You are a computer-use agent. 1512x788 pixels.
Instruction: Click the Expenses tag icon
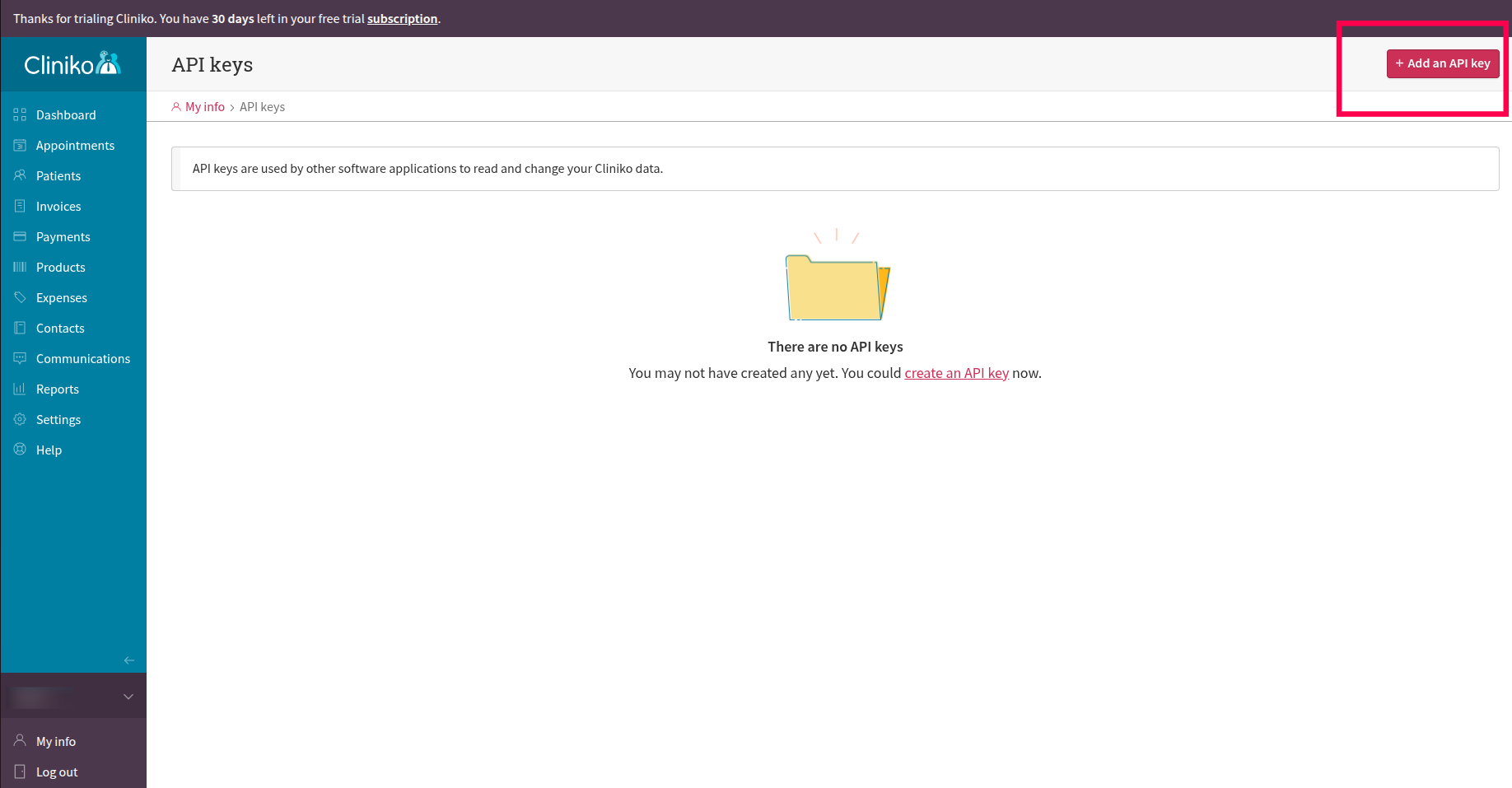point(20,298)
